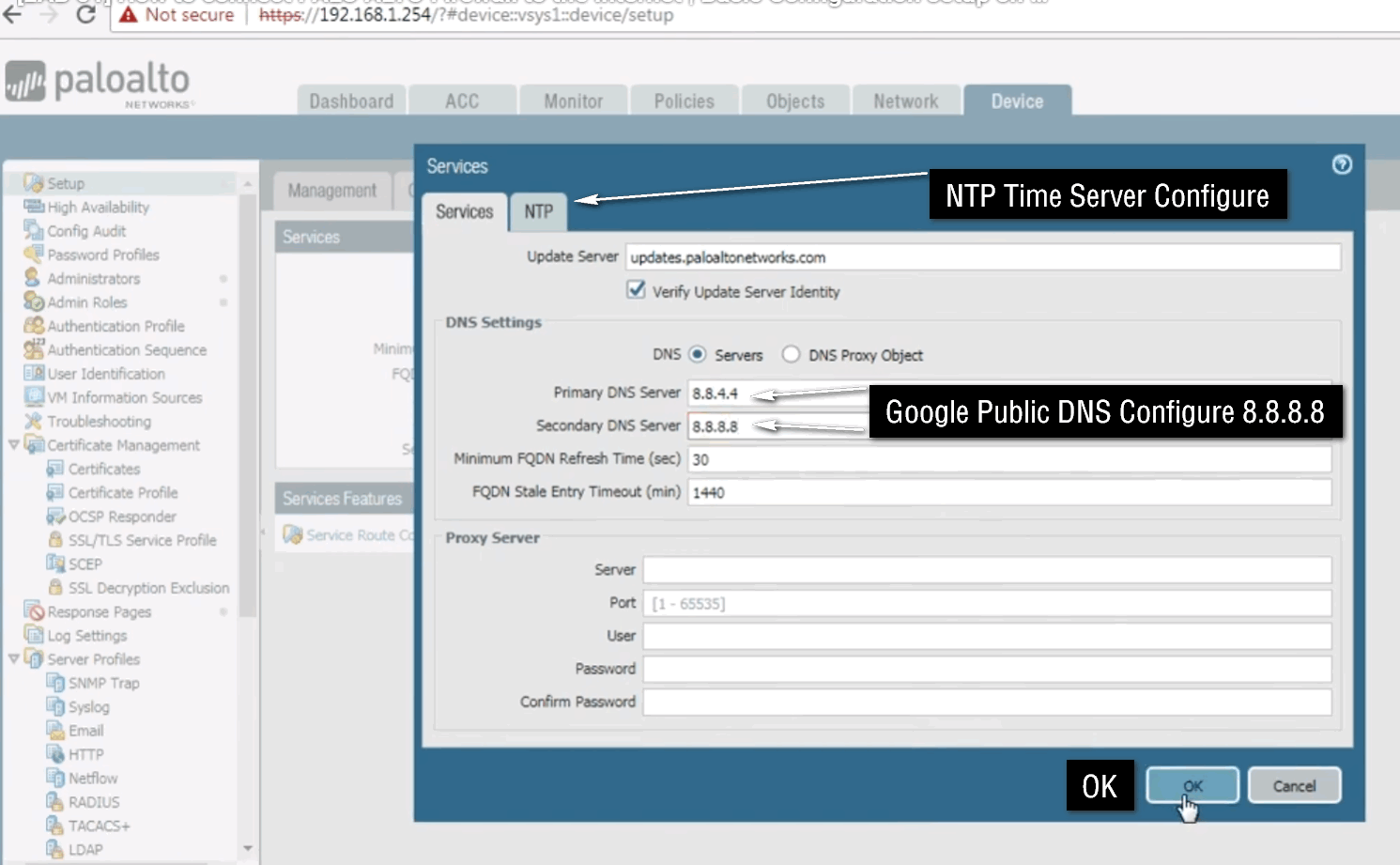Open the Authentication Profile icon

point(34,326)
